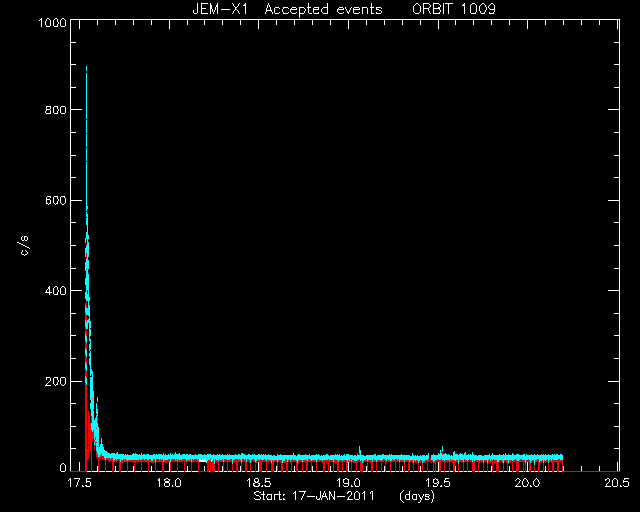This screenshot has height=512, width=640.
Task: Click the 20.0 x-axis tick label
Action: click(527, 483)
